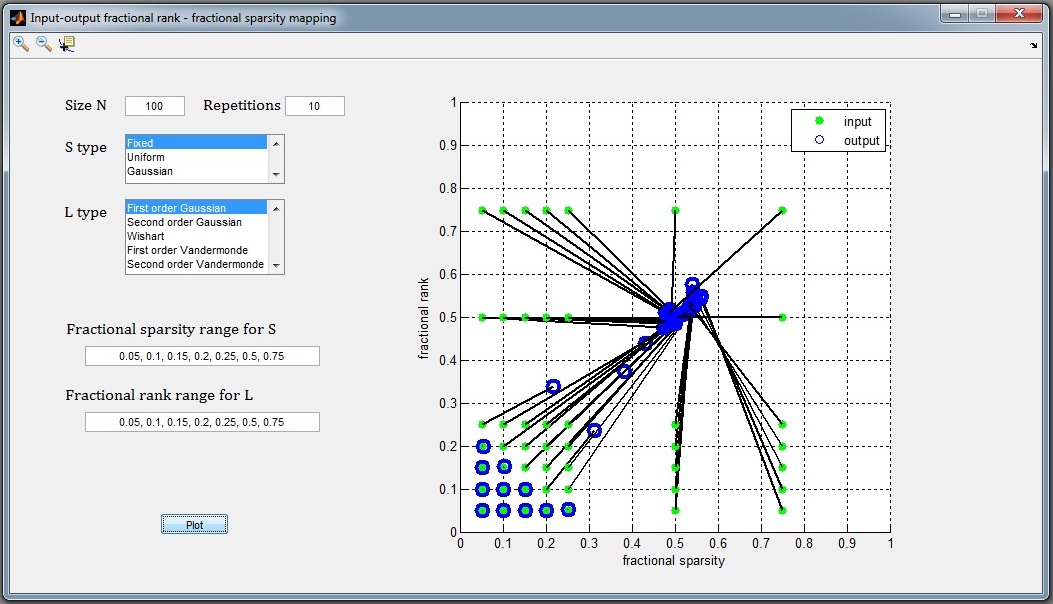Choose Gaussian in the S type list
Viewport: 1053px width, 604px height.
(150, 172)
